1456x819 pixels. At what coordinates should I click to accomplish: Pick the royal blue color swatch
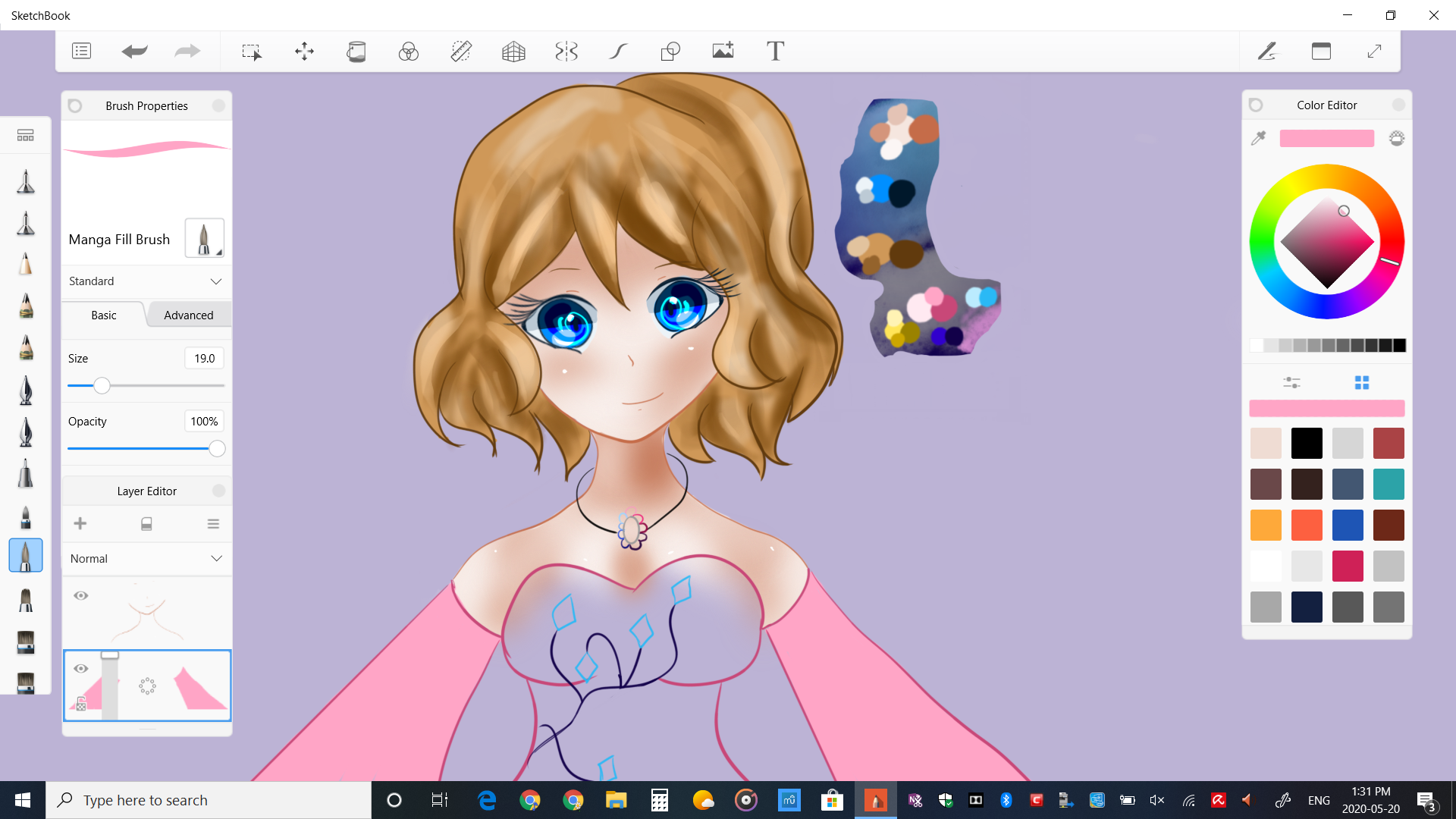pyautogui.click(x=1348, y=526)
